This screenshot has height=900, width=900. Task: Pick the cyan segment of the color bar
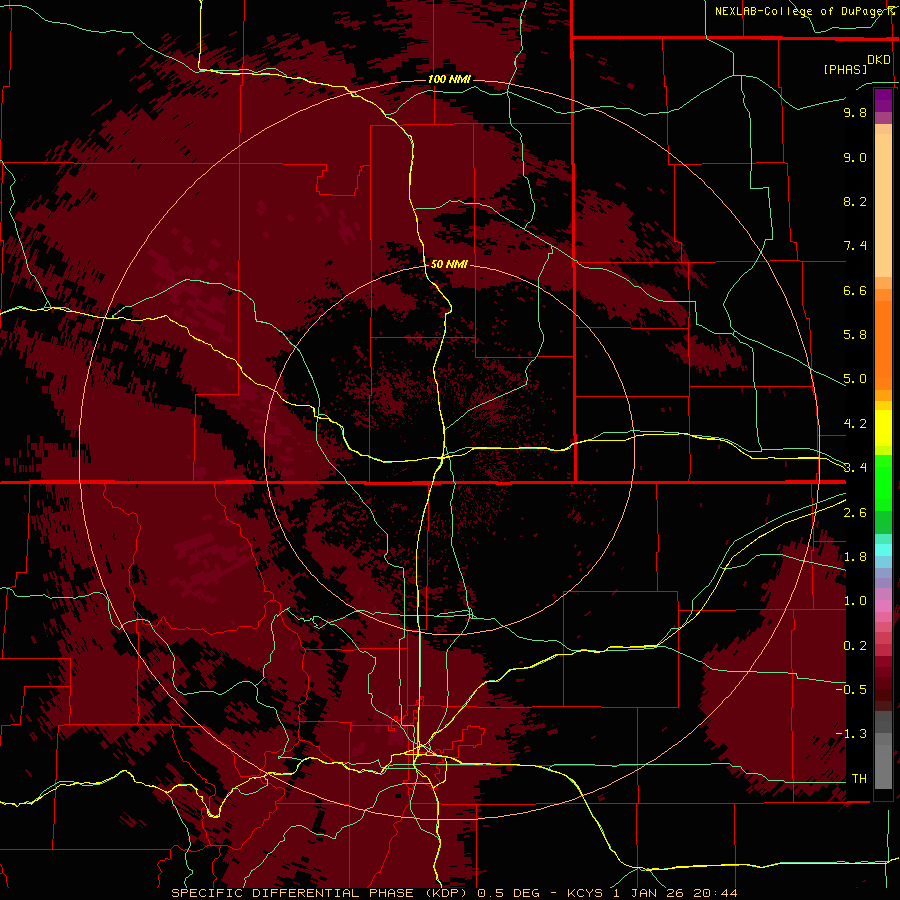point(883,550)
